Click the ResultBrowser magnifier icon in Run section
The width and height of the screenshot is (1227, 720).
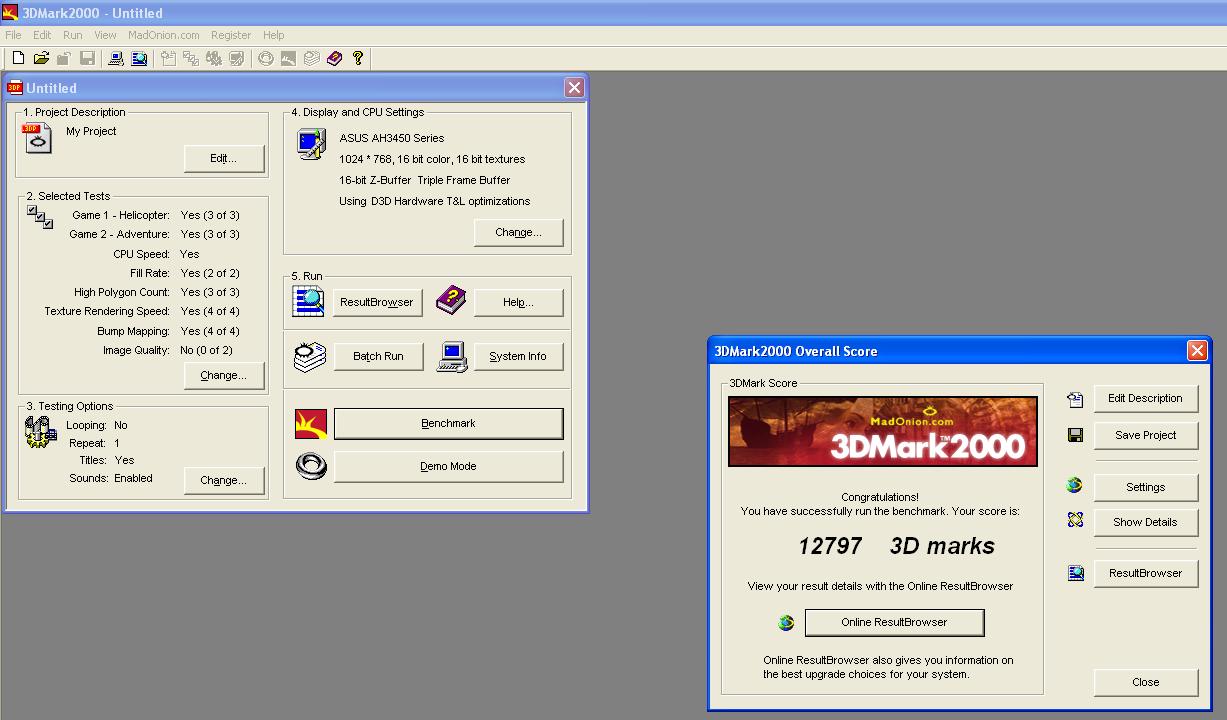[x=309, y=302]
